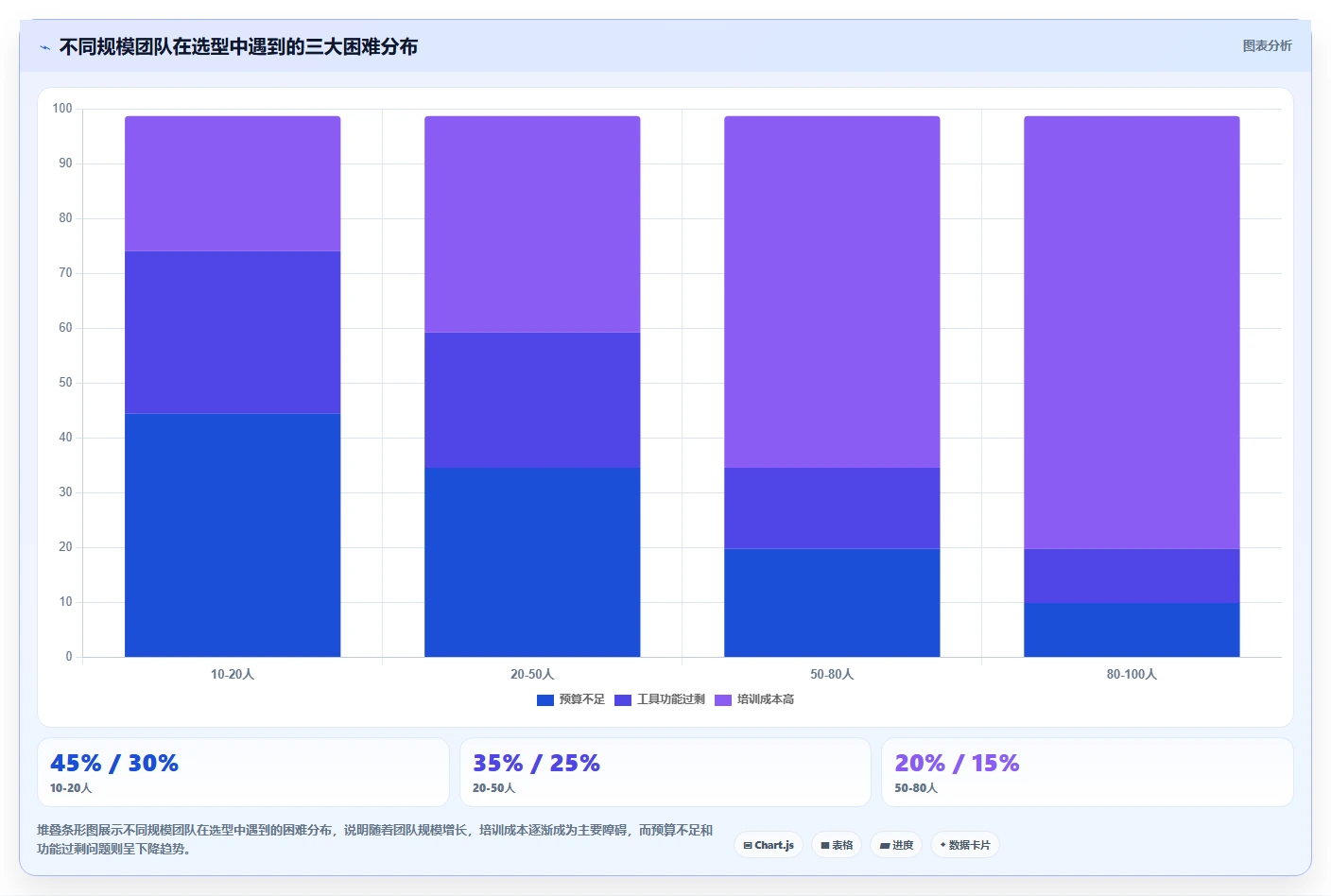Click the y-axis value 50
This screenshot has height=896, width=1331.
(x=65, y=383)
